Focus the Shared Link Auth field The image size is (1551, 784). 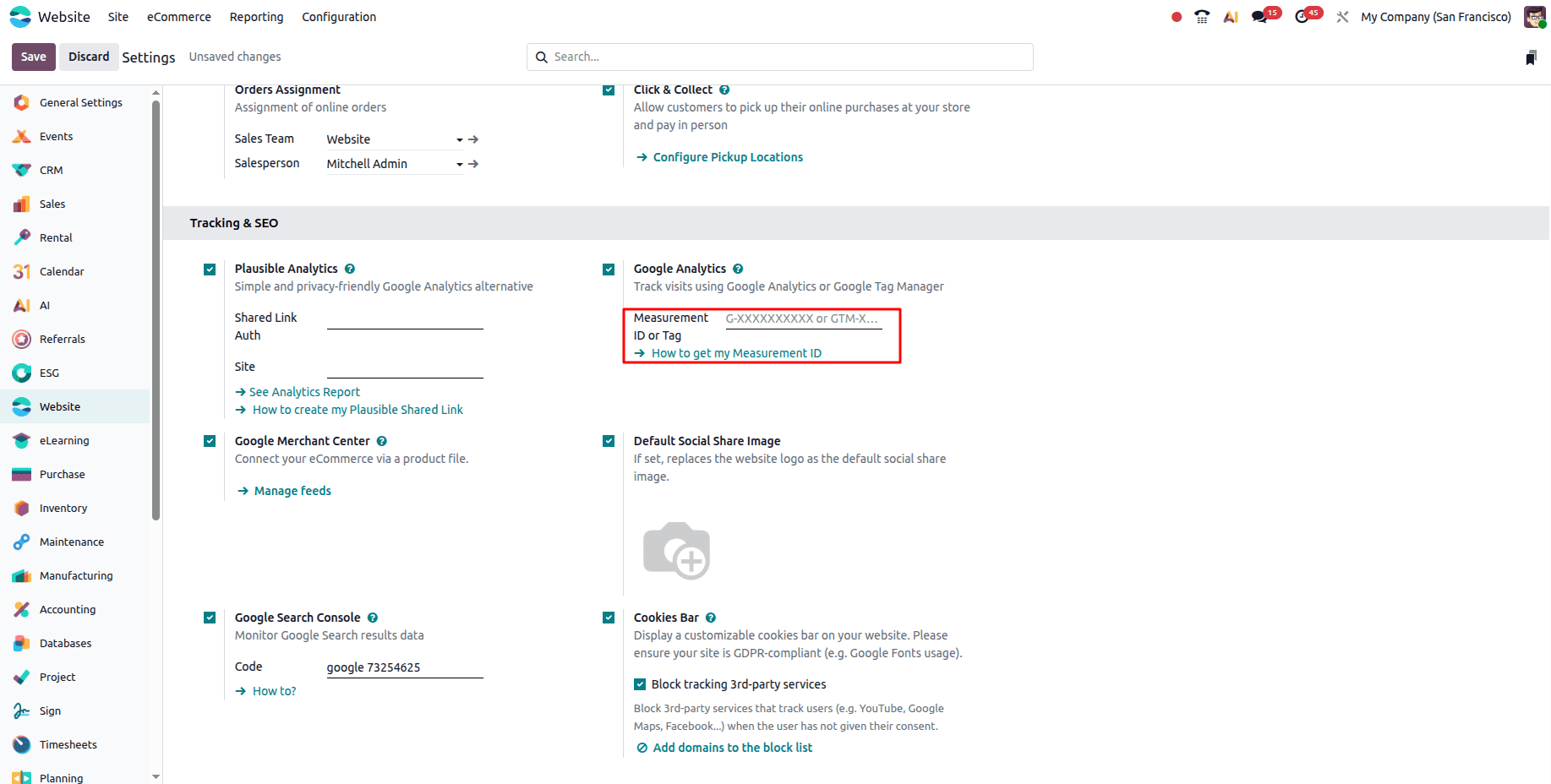click(405, 318)
